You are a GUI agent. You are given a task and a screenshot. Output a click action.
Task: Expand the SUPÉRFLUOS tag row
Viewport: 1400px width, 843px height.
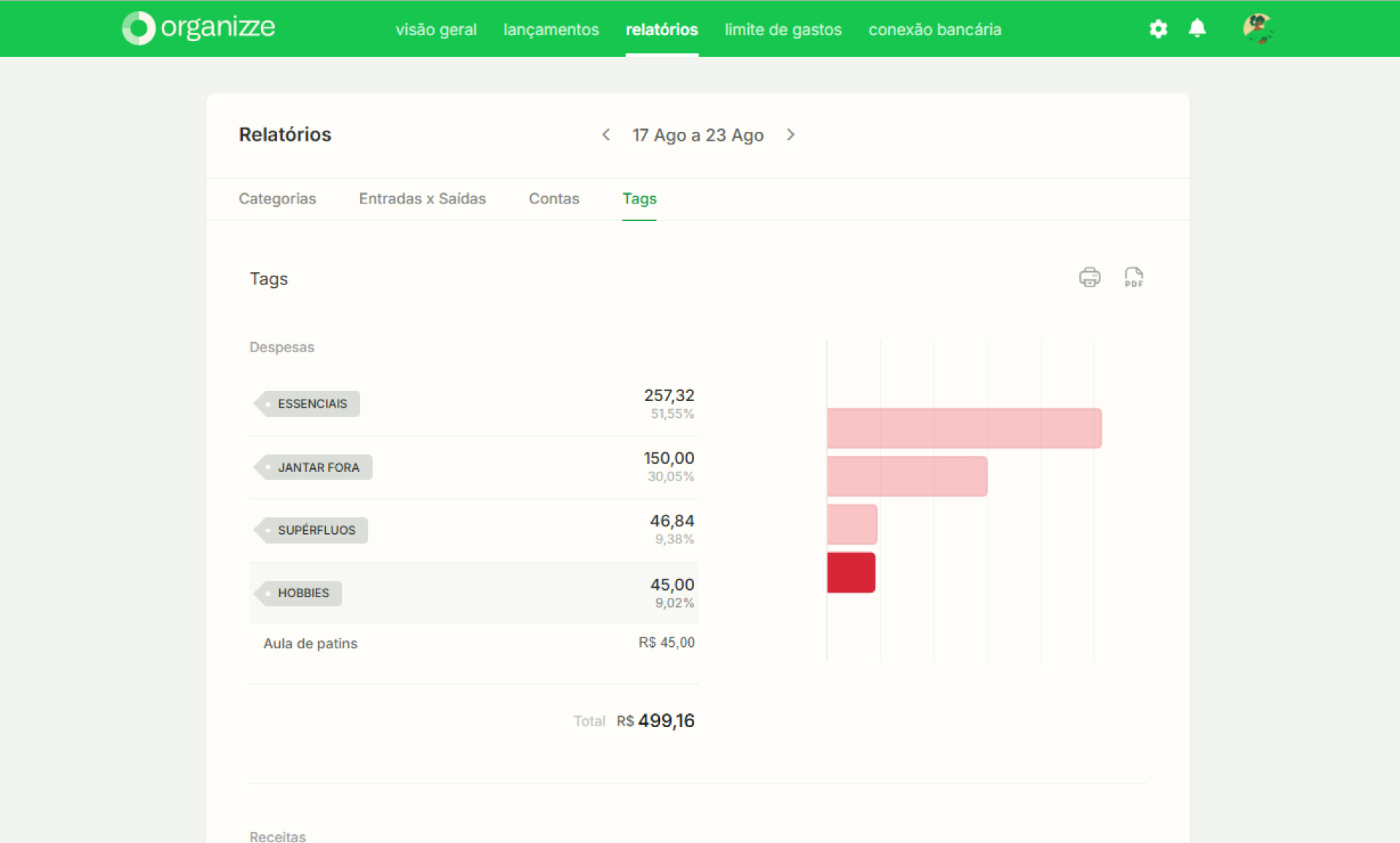[x=474, y=530]
